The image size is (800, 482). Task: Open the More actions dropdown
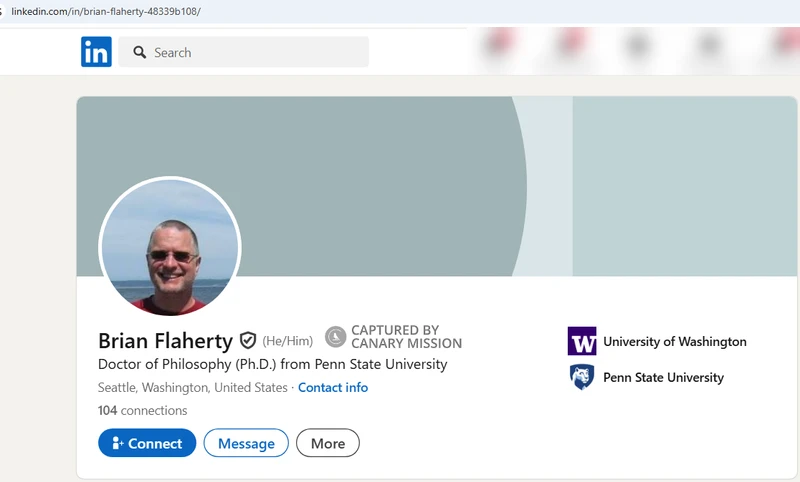327,443
